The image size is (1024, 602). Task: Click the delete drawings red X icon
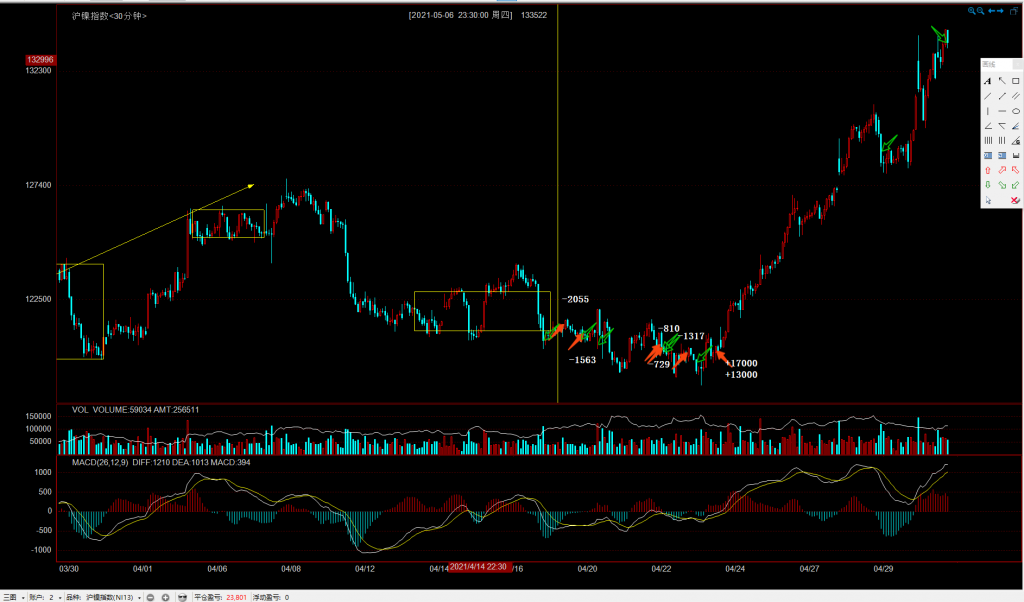[x=1016, y=200]
